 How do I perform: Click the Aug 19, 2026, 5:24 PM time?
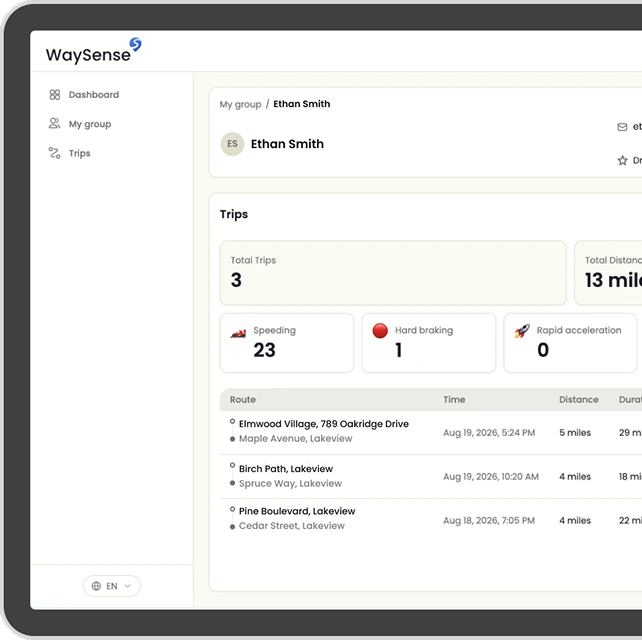click(x=489, y=433)
